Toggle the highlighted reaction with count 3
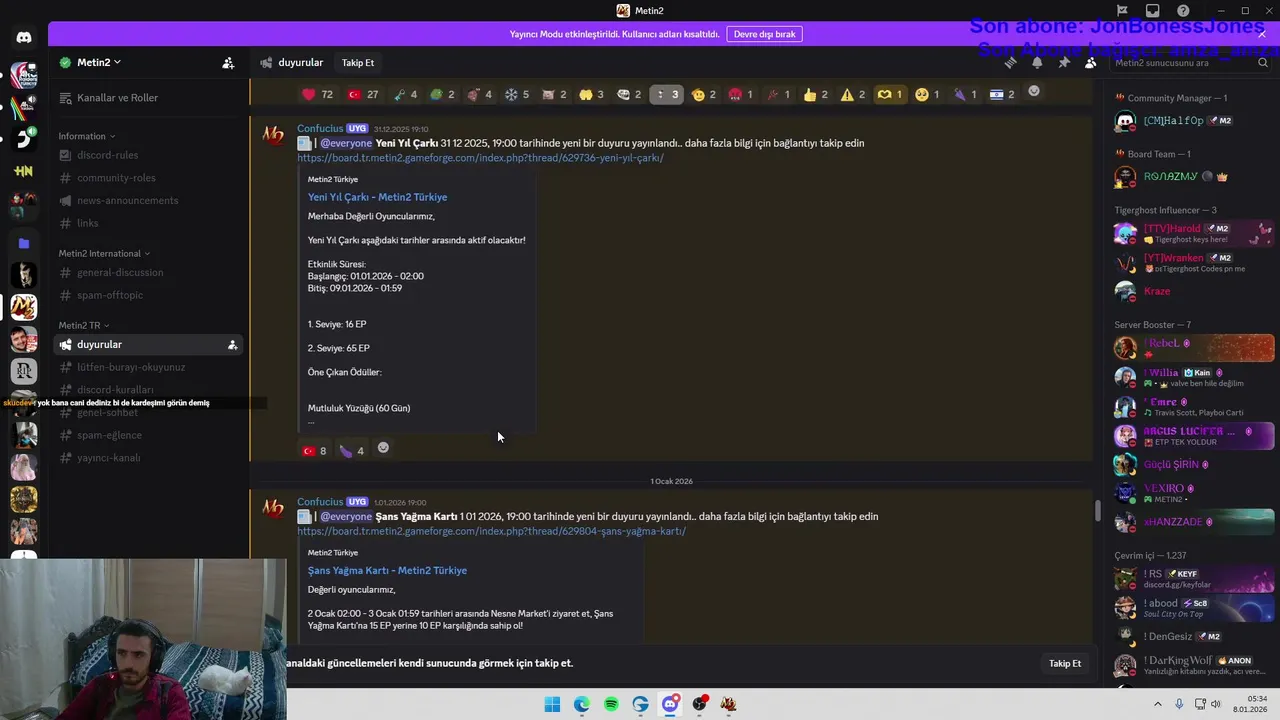 tap(665, 94)
